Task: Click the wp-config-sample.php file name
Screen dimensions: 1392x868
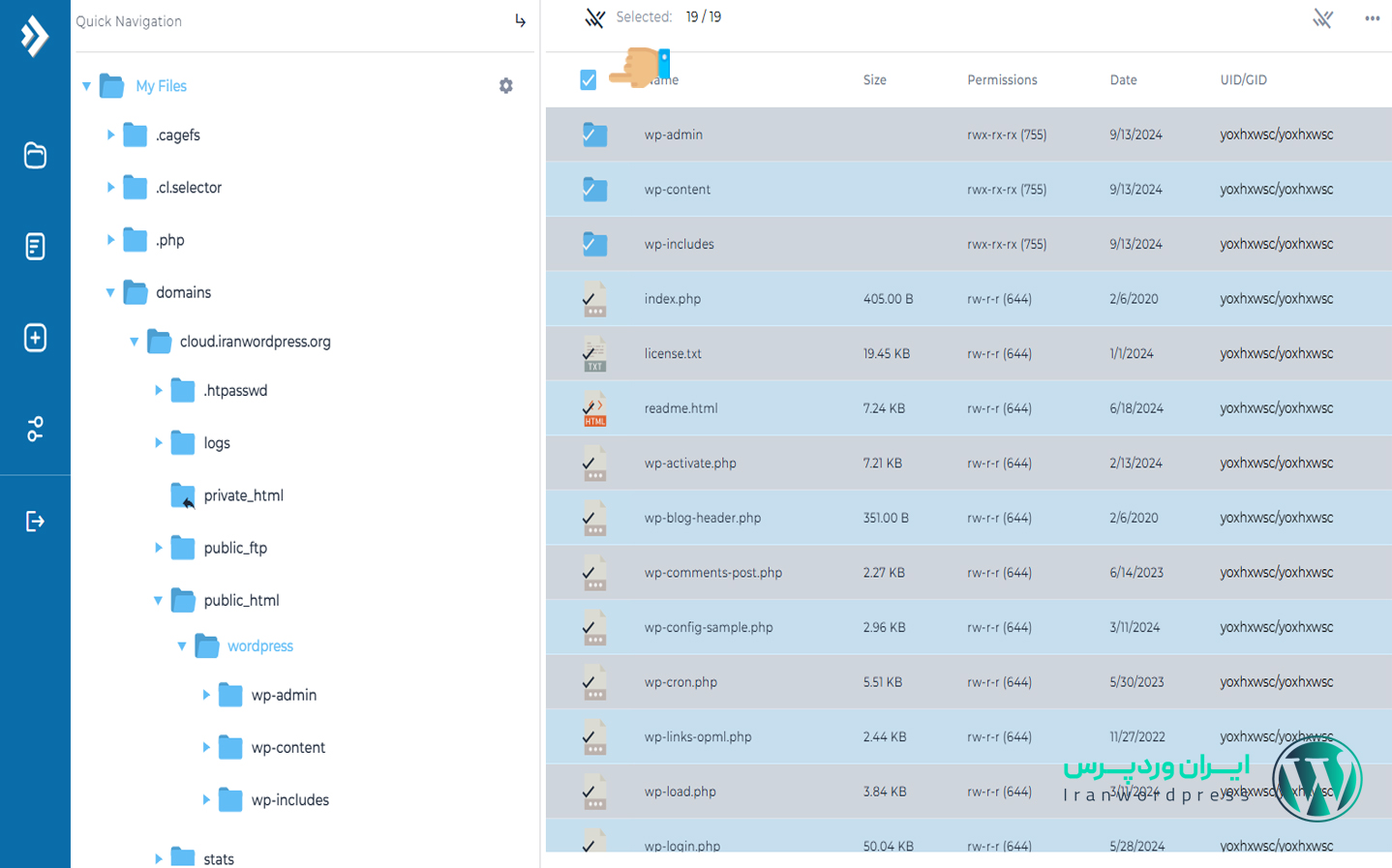Action: pos(709,627)
